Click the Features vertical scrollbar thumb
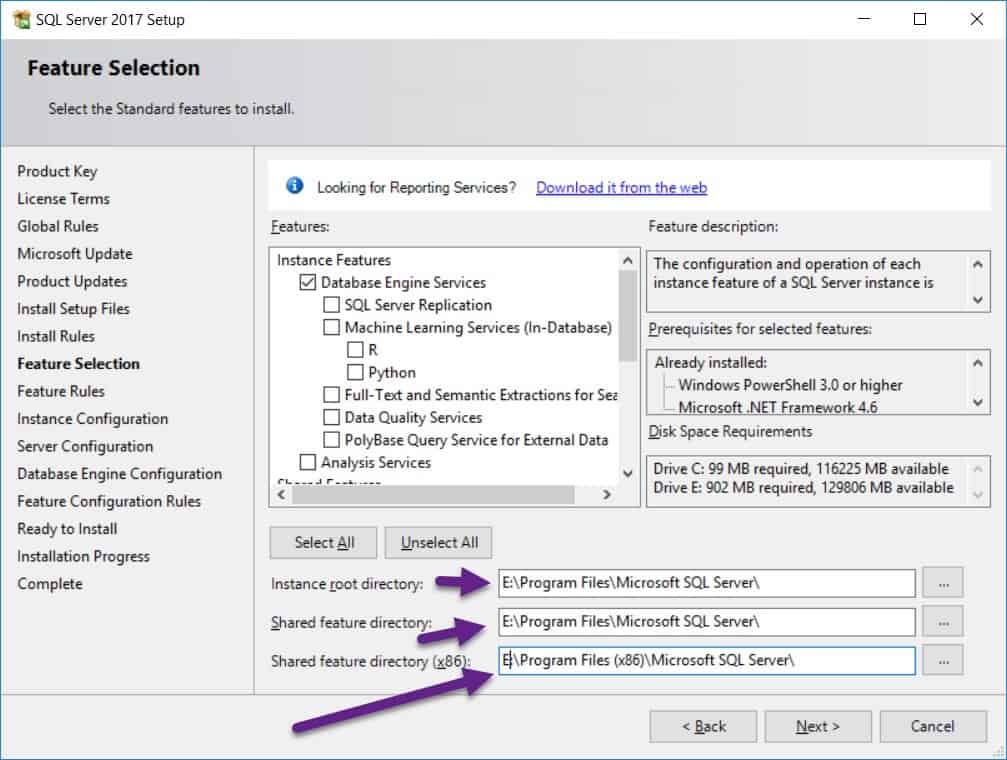Viewport: 1007px width, 760px height. click(x=627, y=315)
